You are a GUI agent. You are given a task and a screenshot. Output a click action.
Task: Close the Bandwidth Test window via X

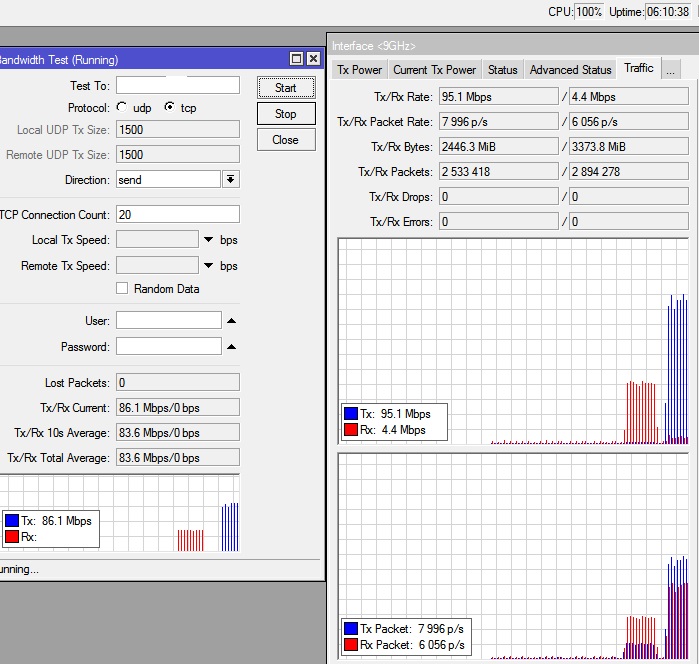(x=313, y=58)
